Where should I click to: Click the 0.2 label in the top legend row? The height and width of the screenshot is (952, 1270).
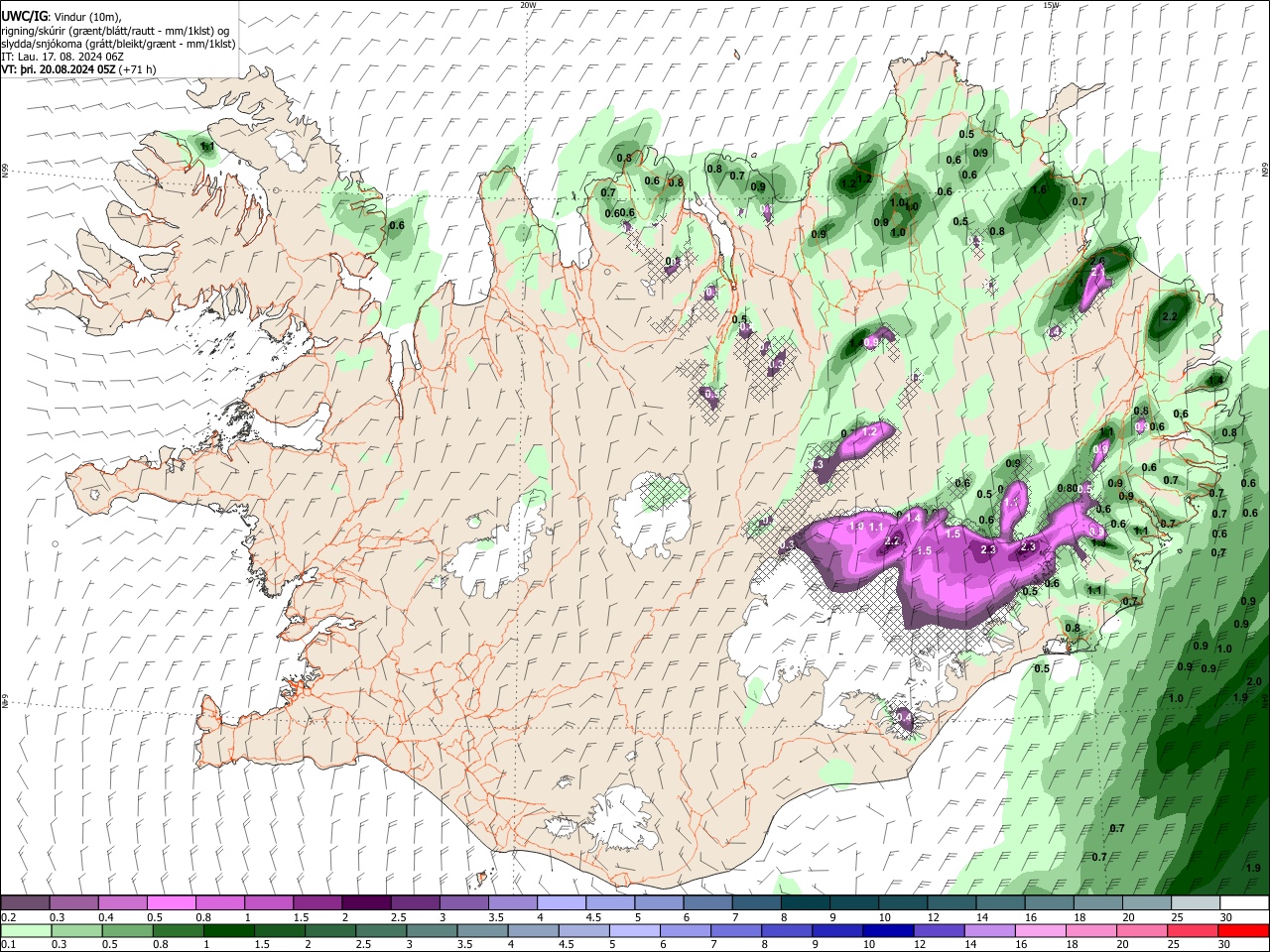pyautogui.click(x=9, y=917)
